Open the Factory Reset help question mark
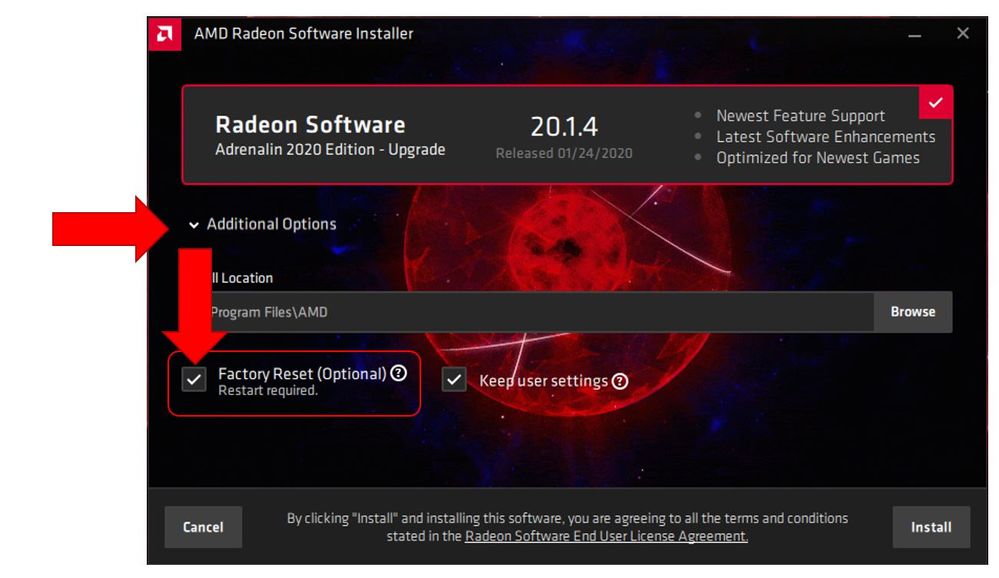The image size is (999, 578). [x=399, y=373]
